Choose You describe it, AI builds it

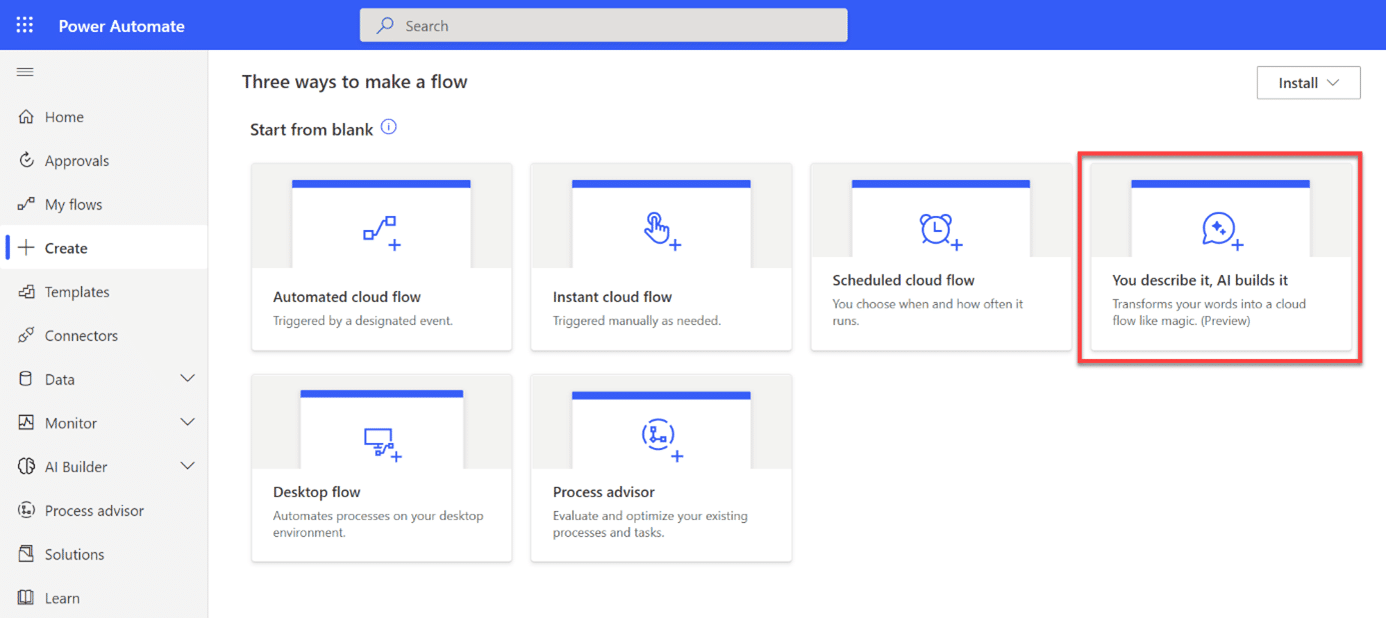(1200, 280)
